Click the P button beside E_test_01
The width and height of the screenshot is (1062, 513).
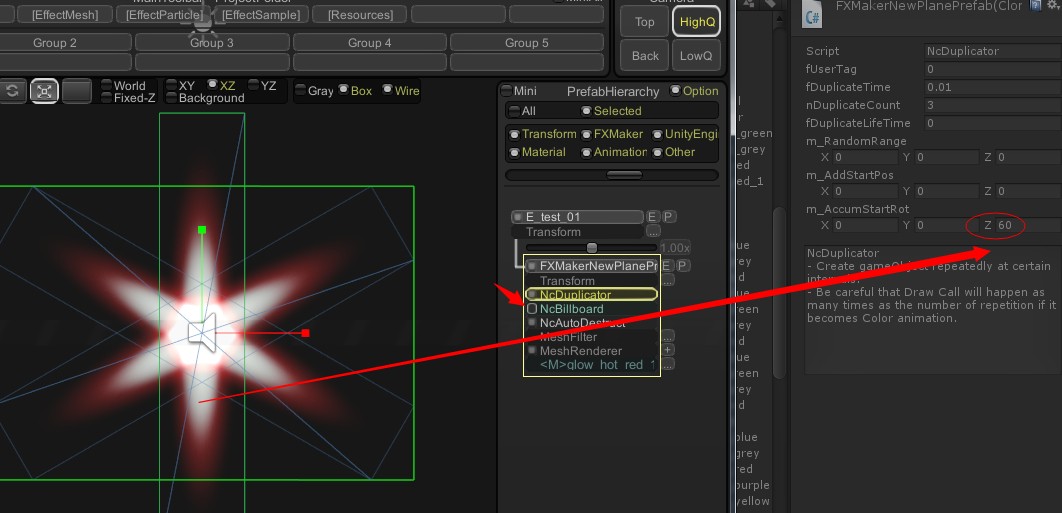[668, 217]
